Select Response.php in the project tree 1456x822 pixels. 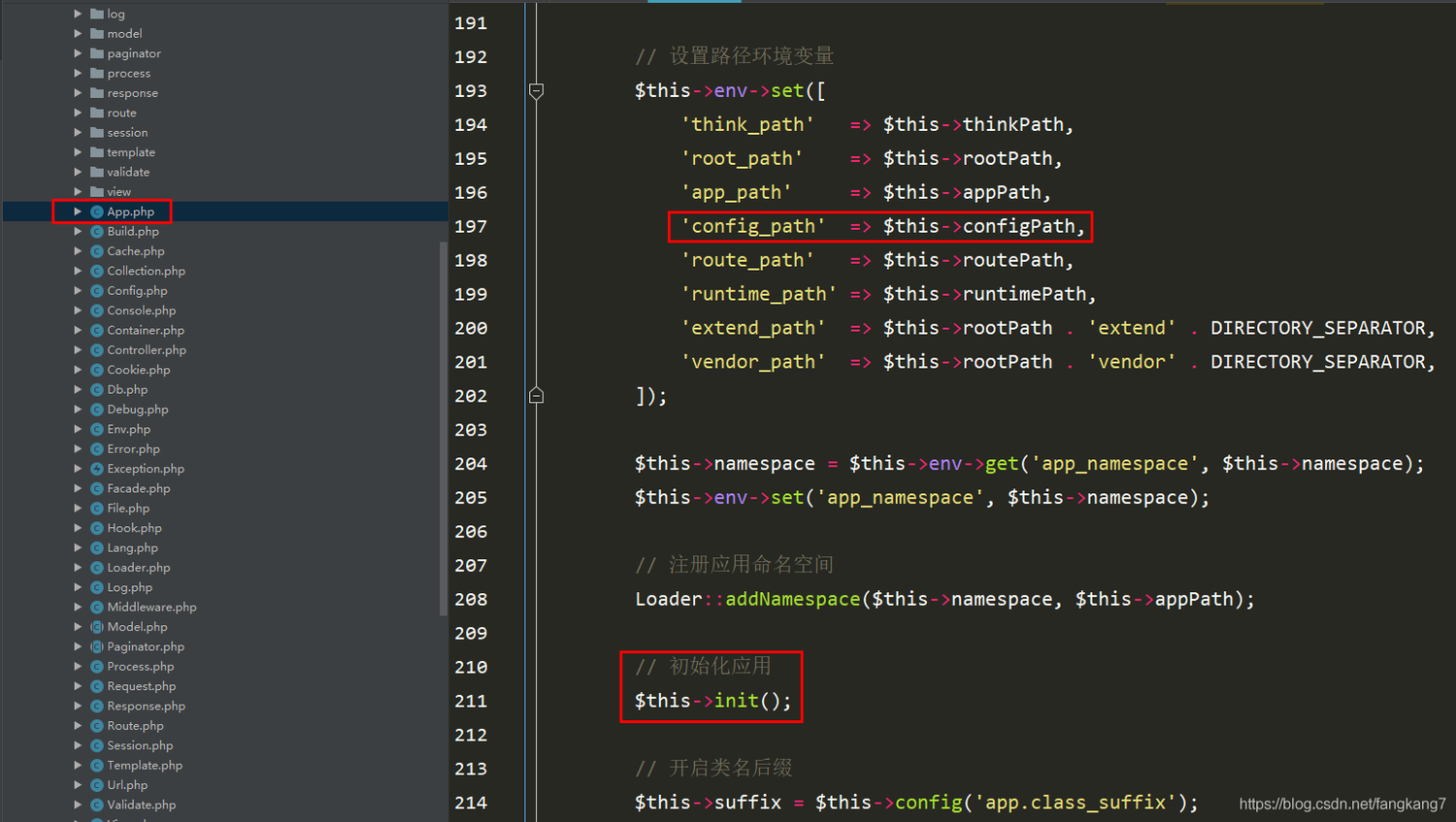(x=146, y=706)
